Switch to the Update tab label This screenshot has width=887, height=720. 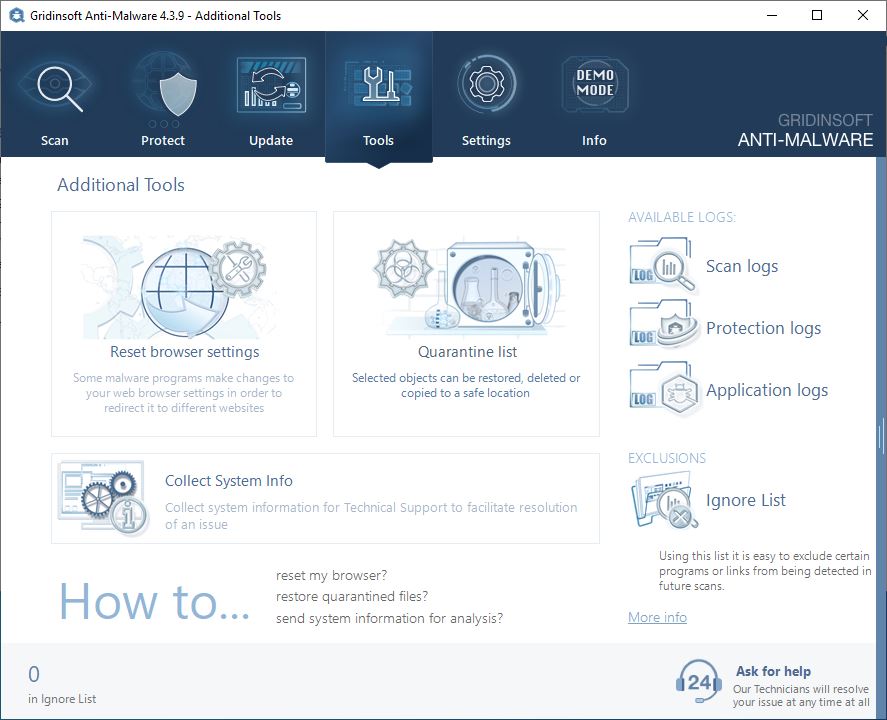(x=271, y=140)
